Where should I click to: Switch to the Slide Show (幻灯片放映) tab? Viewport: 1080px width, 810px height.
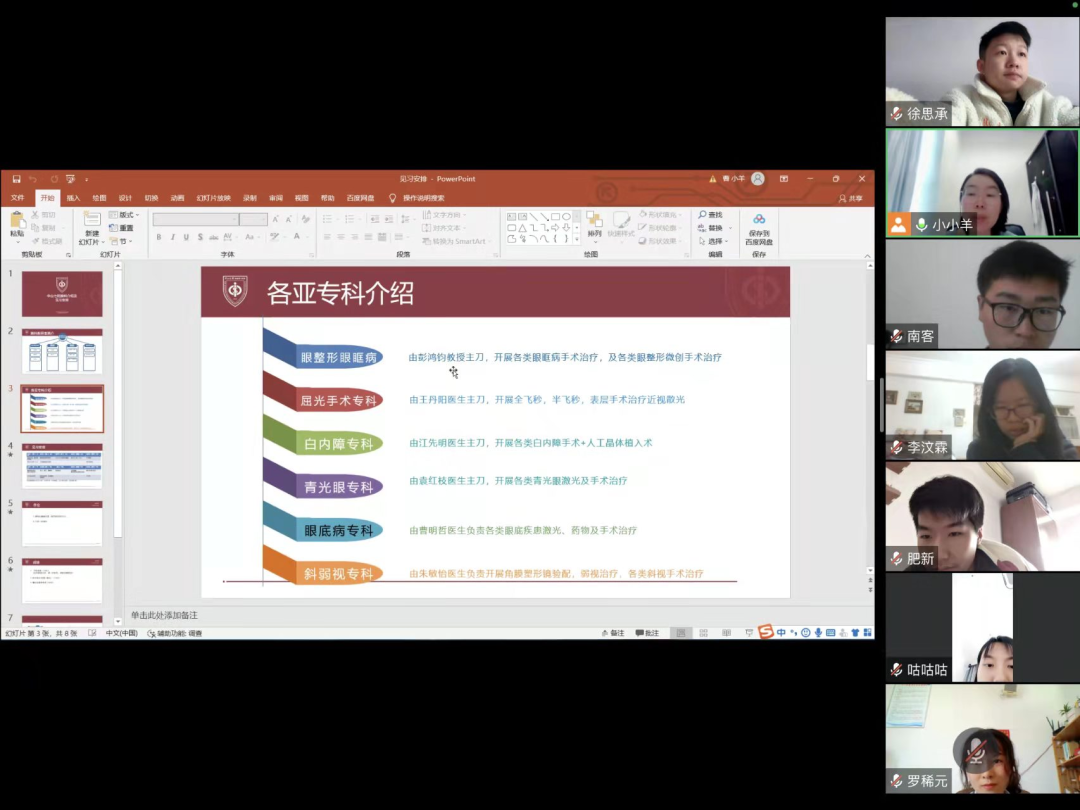[x=213, y=198]
